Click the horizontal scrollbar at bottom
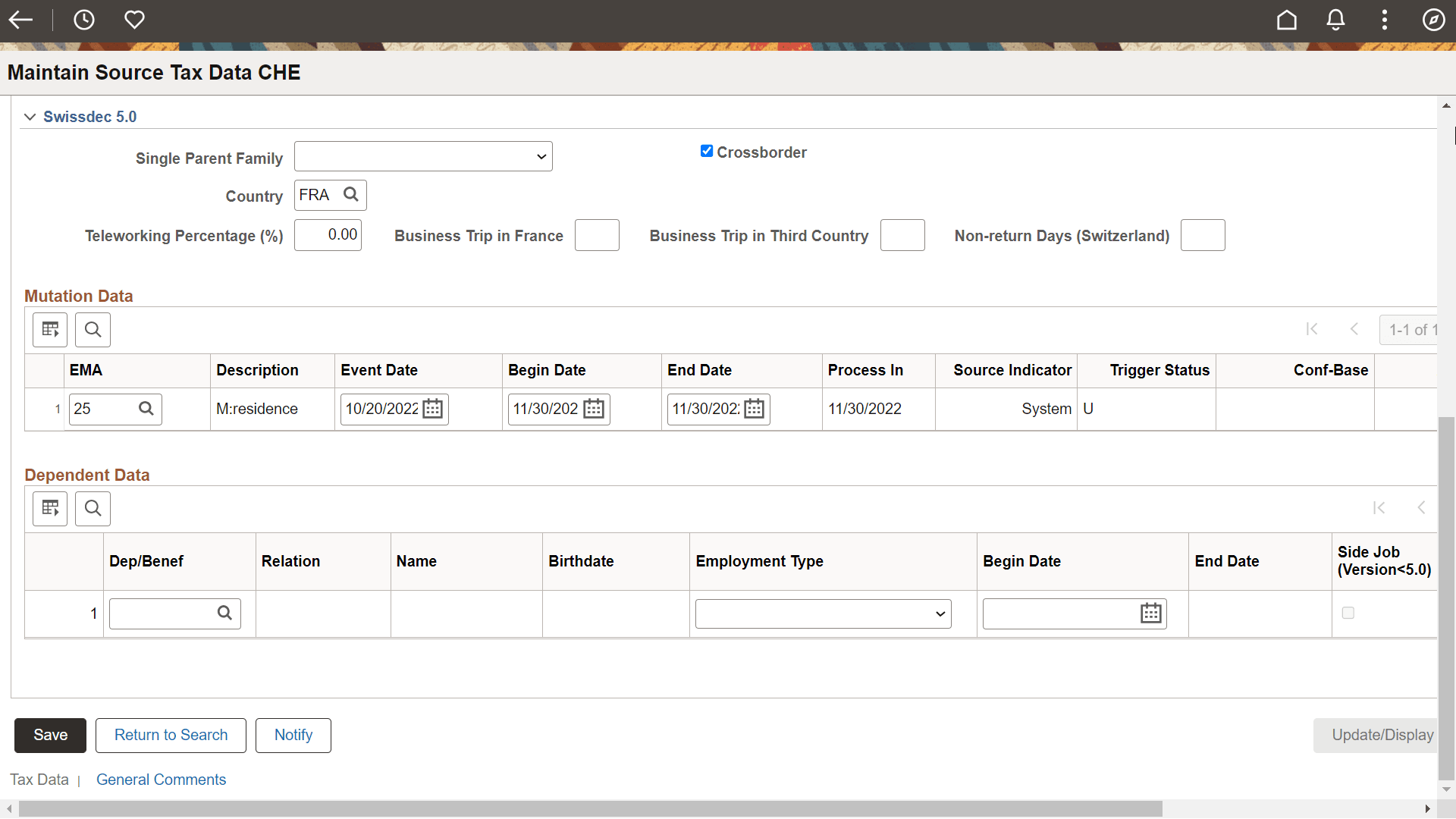 tap(591, 809)
